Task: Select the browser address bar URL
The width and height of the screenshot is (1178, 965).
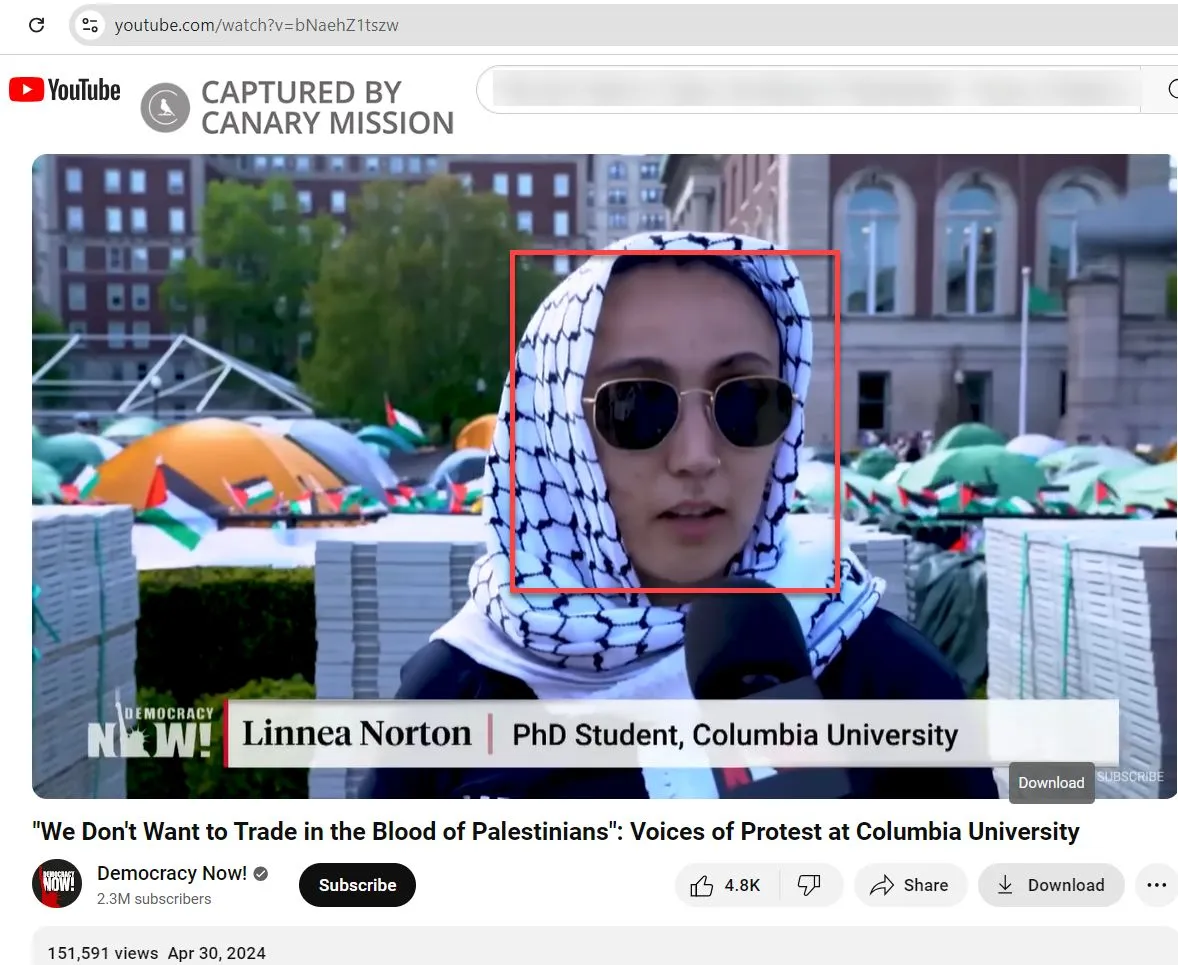Action: pyautogui.click(x=255, y=25)
